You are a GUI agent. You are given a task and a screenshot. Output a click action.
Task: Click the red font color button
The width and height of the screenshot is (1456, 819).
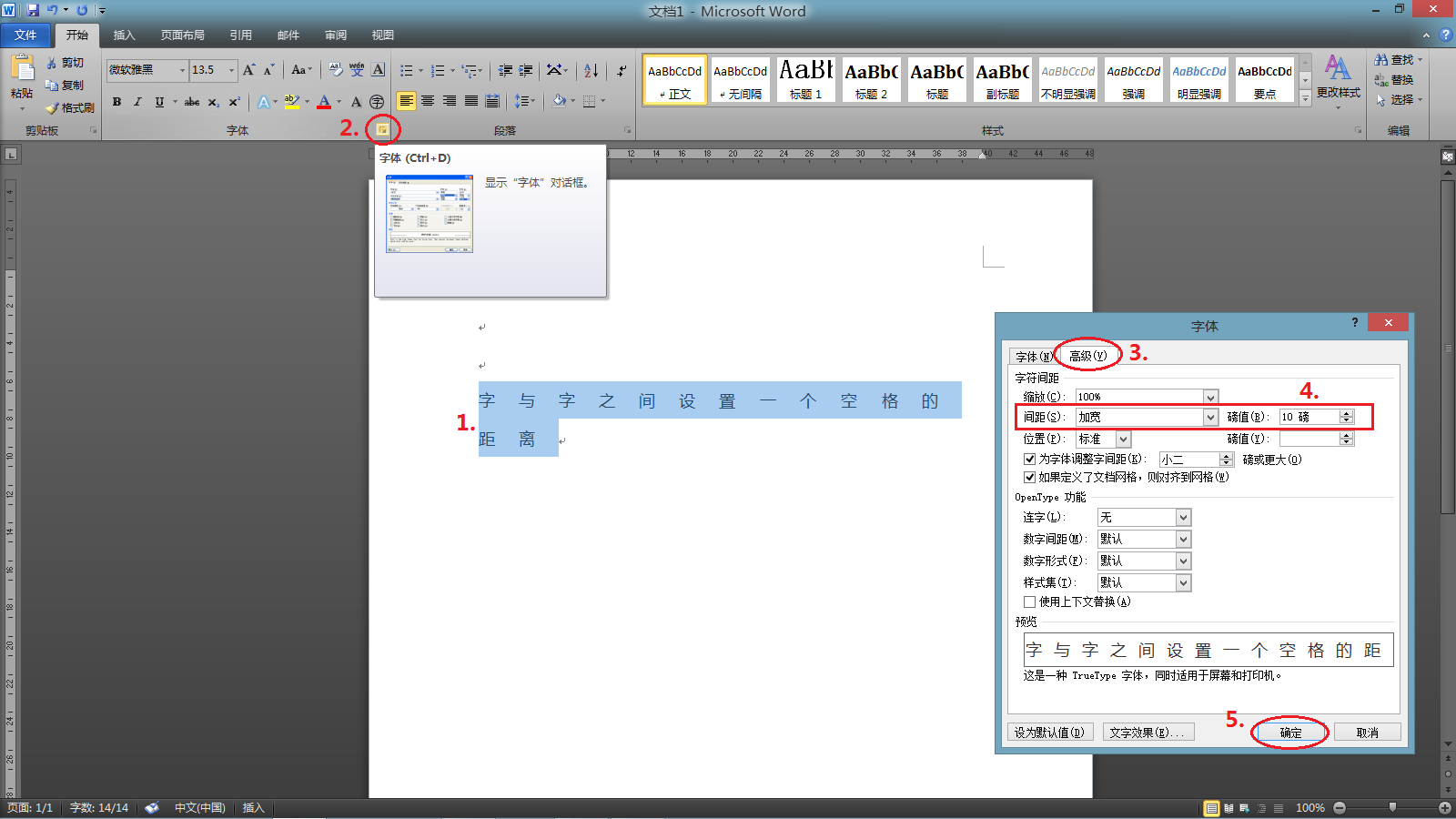click(x=324, y=102)
